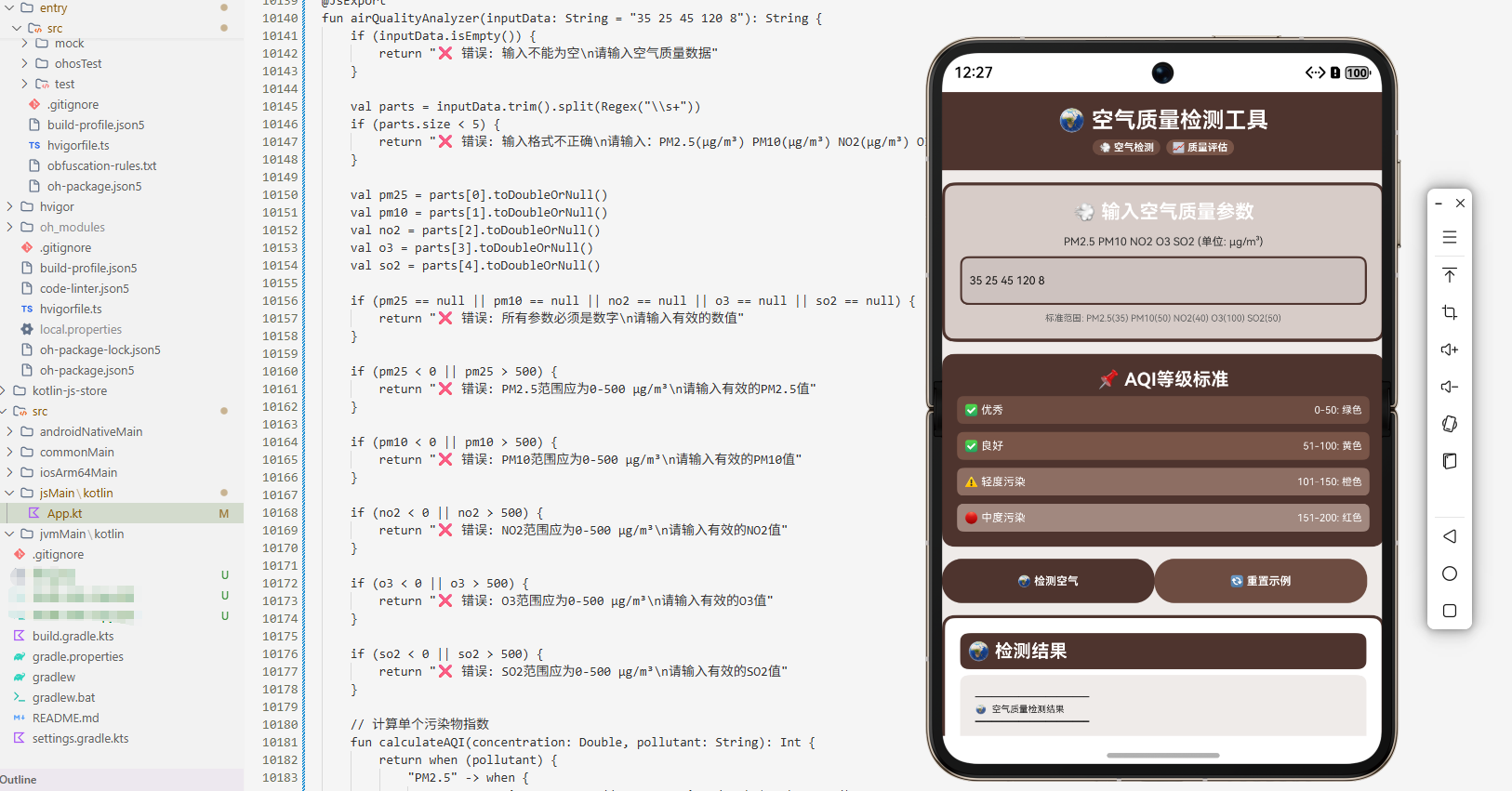Open code-linter.json5 file

coord(84,288)
